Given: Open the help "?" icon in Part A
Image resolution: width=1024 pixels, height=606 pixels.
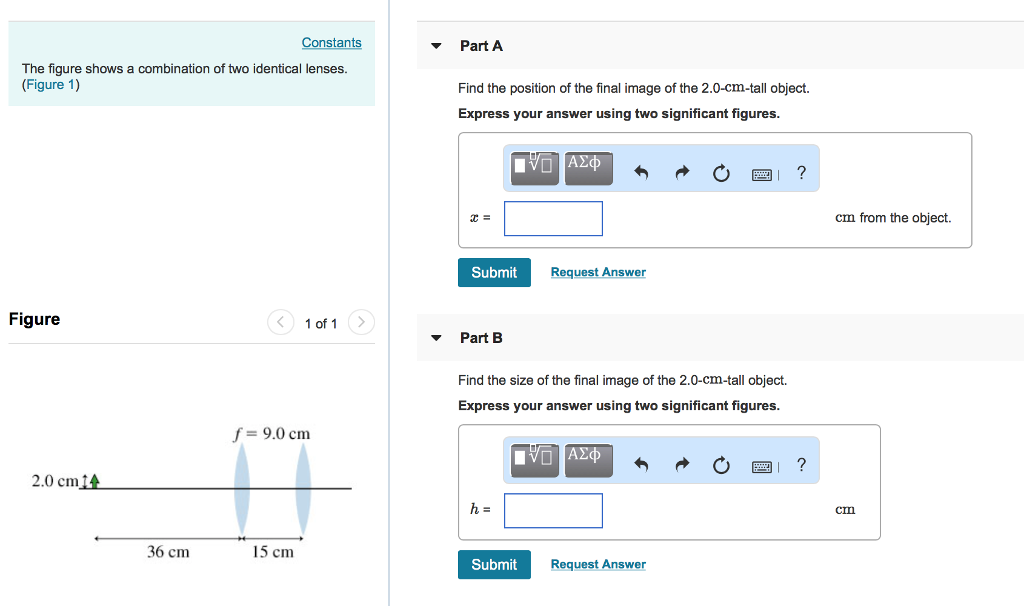Looking at the screenshot, I should [800, 172].
